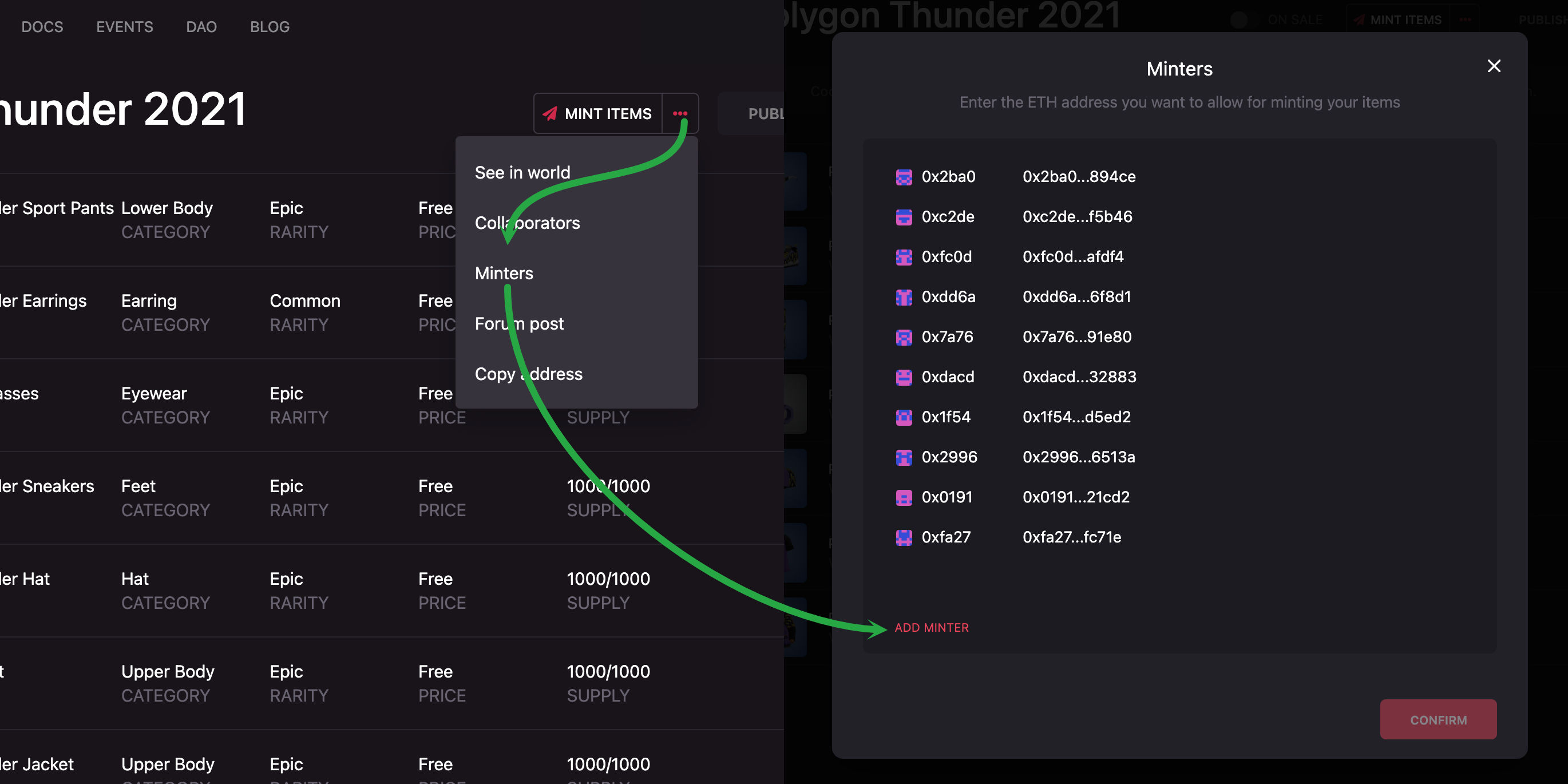Click the 0xc2de minter avatar icon
The width and height of the screenshot is (1568, 784).
[x=904, y=217]
